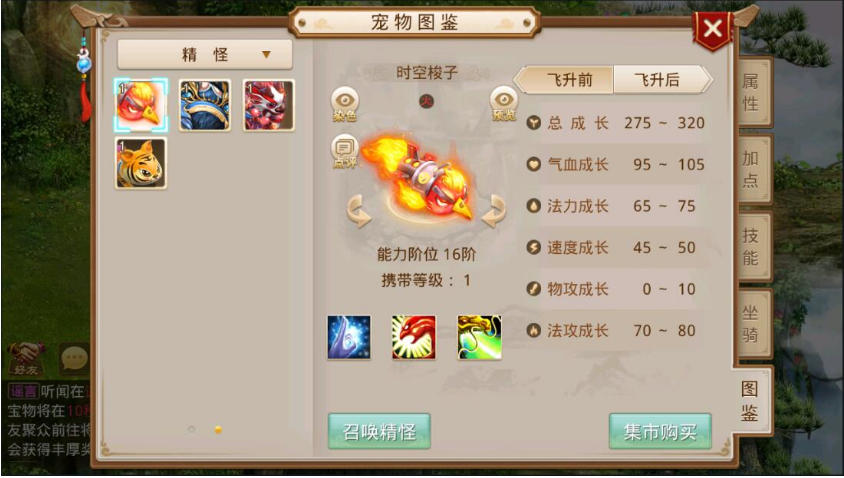Image resolution: width=844 pixels, height=478 pixels.
Task: Rotate pet model with left arrow
Action: click(358, 211)
